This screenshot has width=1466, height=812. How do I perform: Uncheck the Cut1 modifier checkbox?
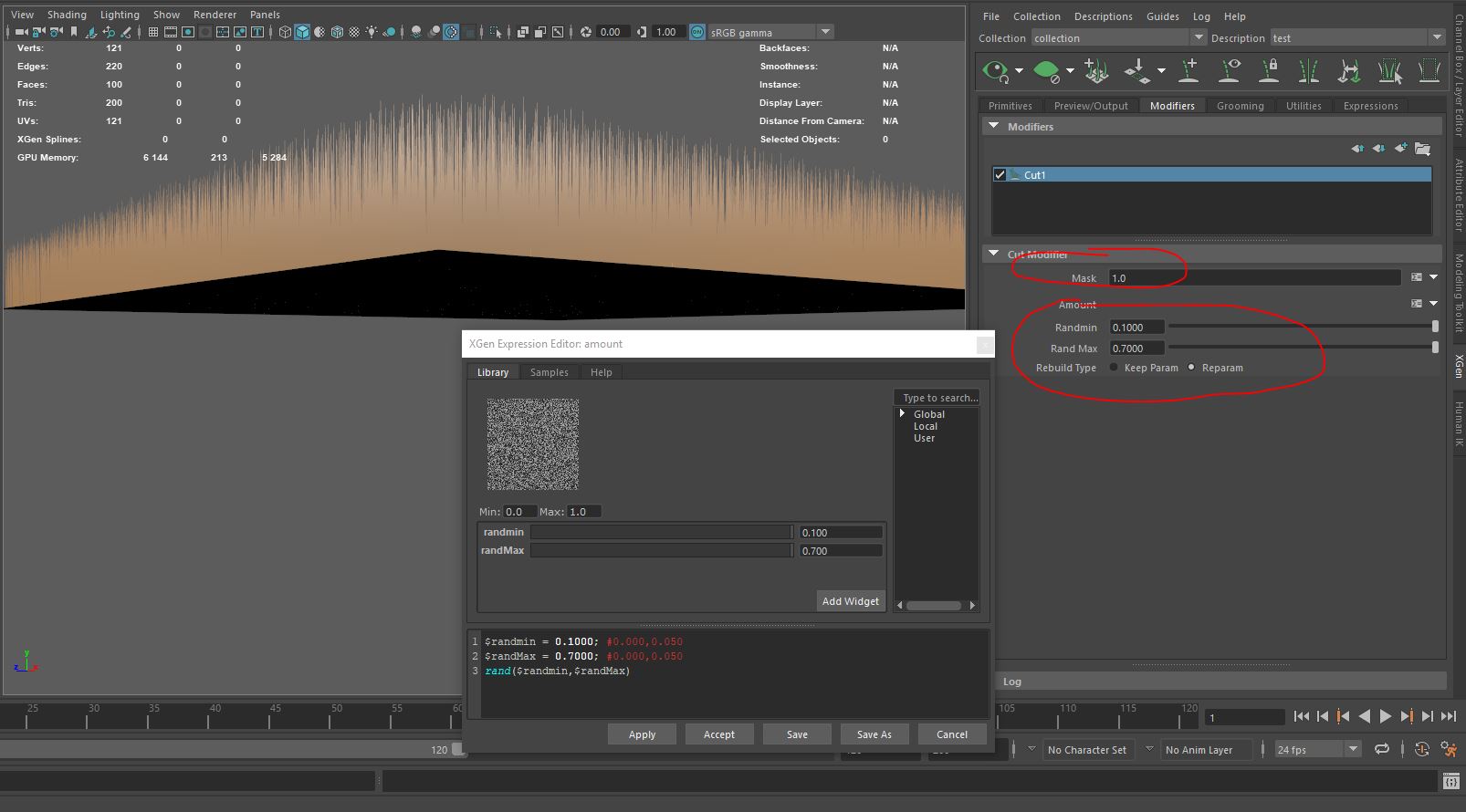tap(1000, 174)
